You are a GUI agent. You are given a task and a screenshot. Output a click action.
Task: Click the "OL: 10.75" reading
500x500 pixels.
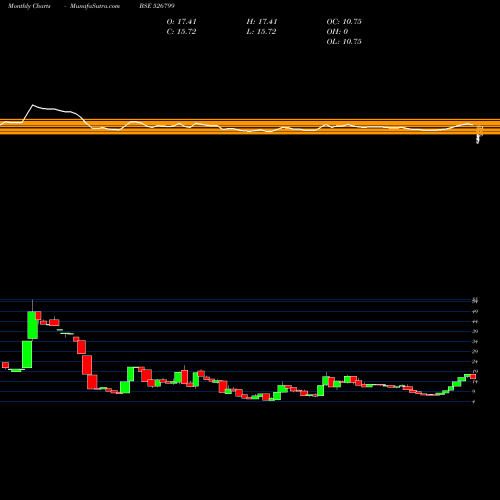344,42
